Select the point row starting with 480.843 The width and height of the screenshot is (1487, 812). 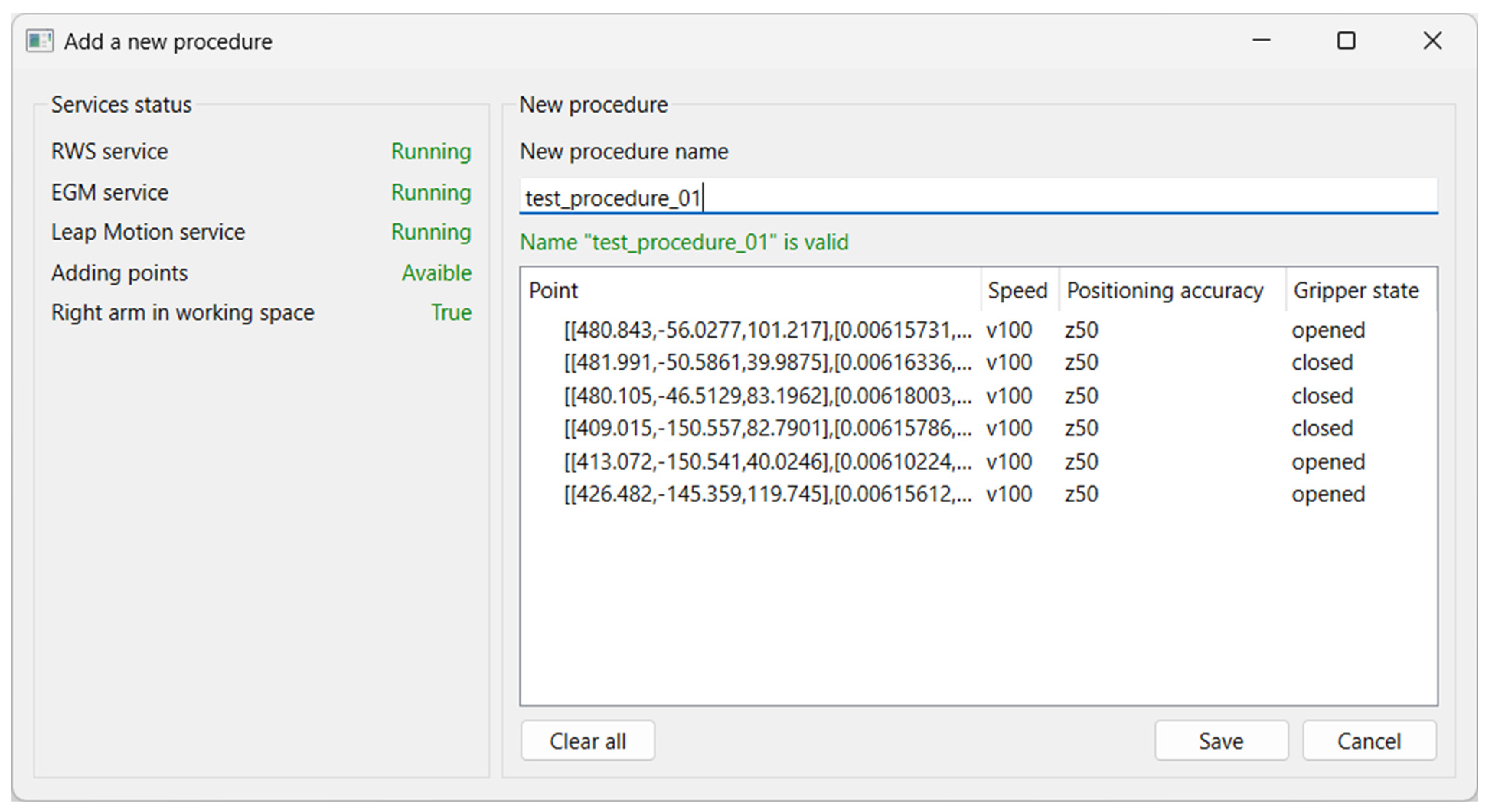point(767,330)
